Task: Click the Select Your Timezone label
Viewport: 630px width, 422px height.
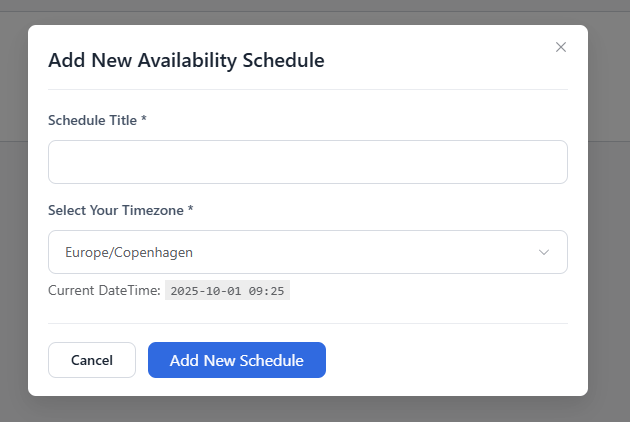Action: click(x=116, y=210)
